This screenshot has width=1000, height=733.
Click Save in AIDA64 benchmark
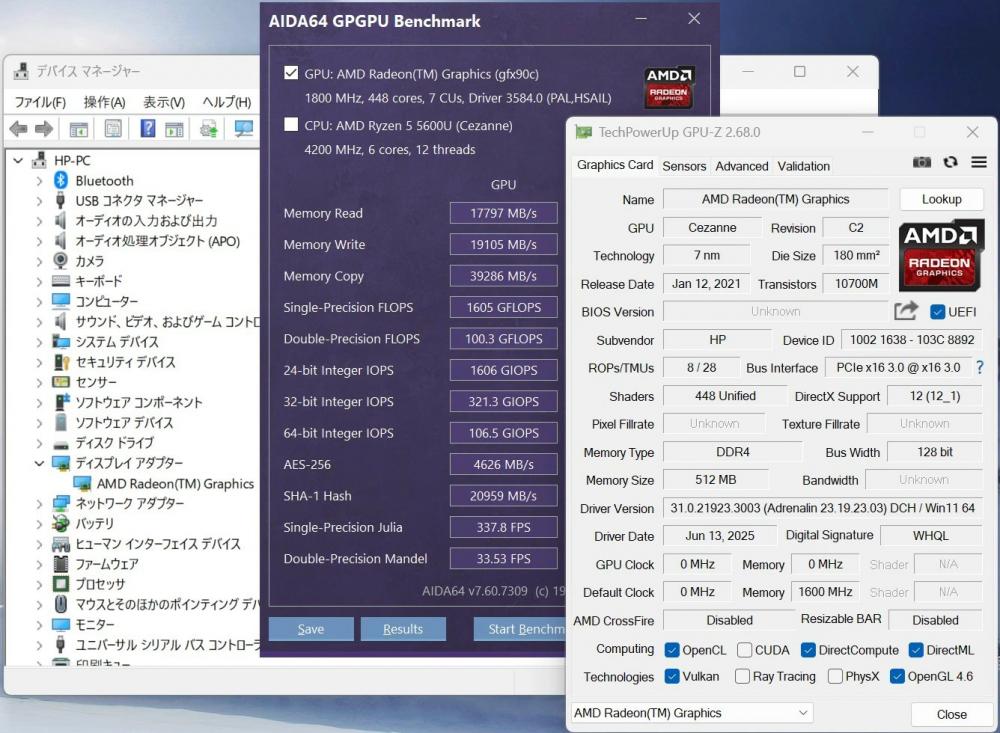click(311, 629)
